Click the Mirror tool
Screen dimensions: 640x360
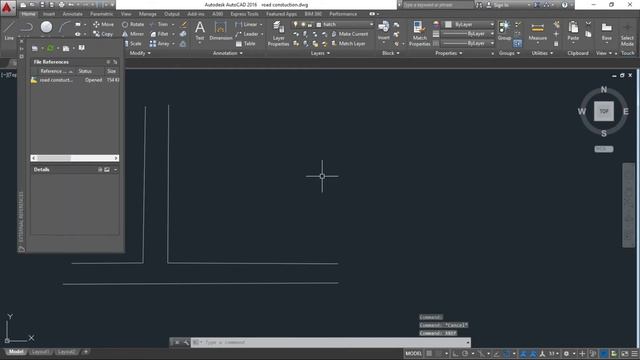click(x=133, y=34)
